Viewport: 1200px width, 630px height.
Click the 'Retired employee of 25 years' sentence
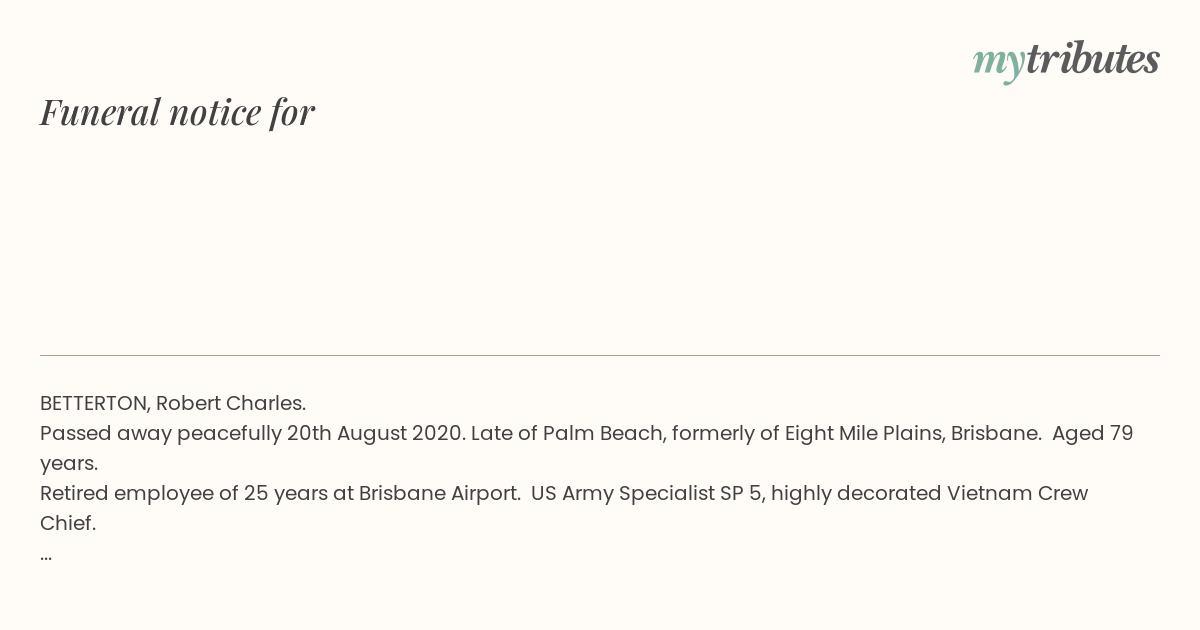point(280,493)
